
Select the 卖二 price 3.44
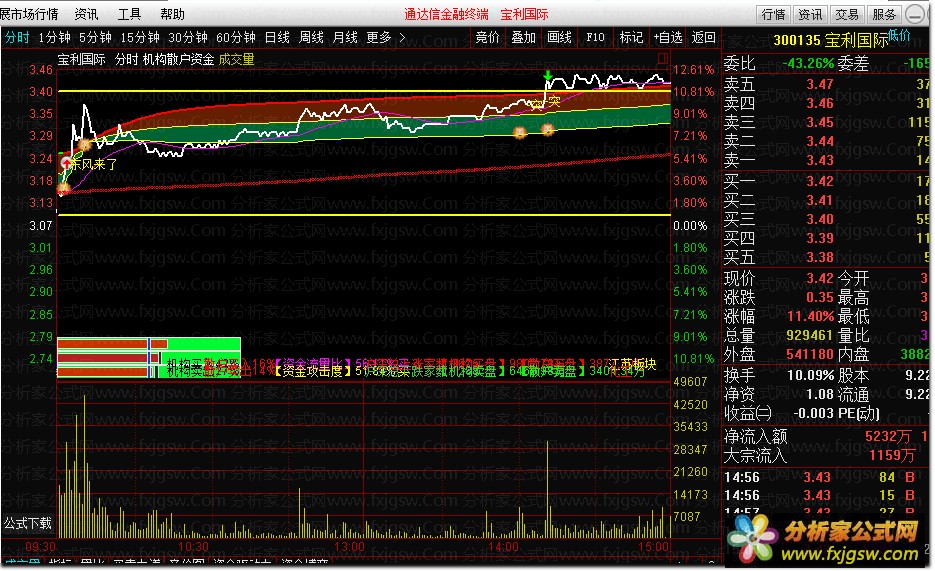click(820, 141)
